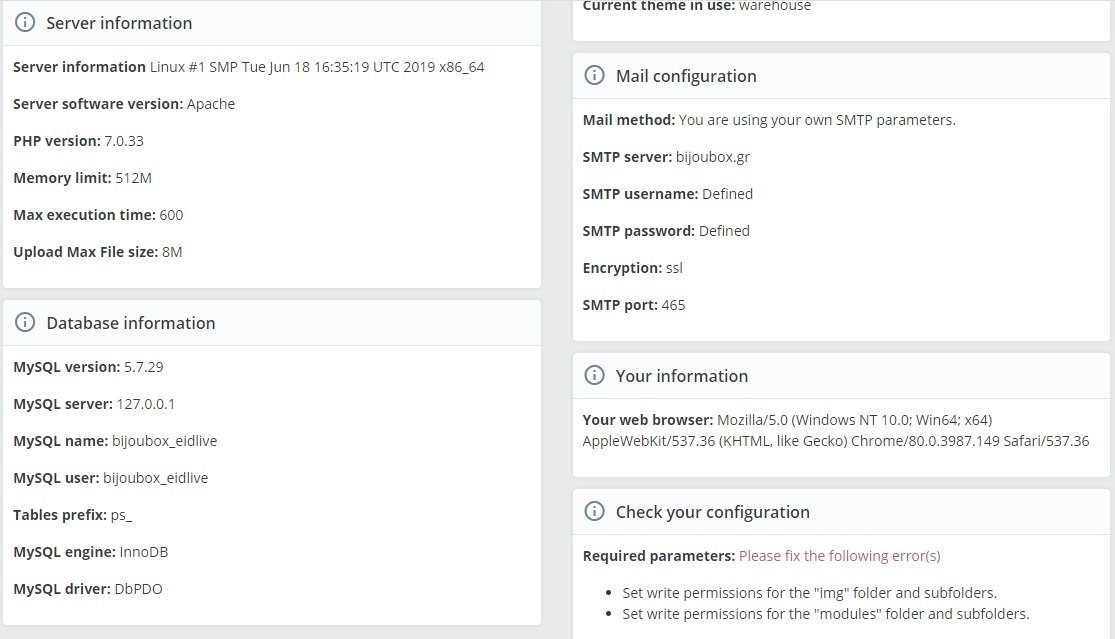Click the SMTP port 465 line
Screen dimensions: 1115x639
click(634, 305)
